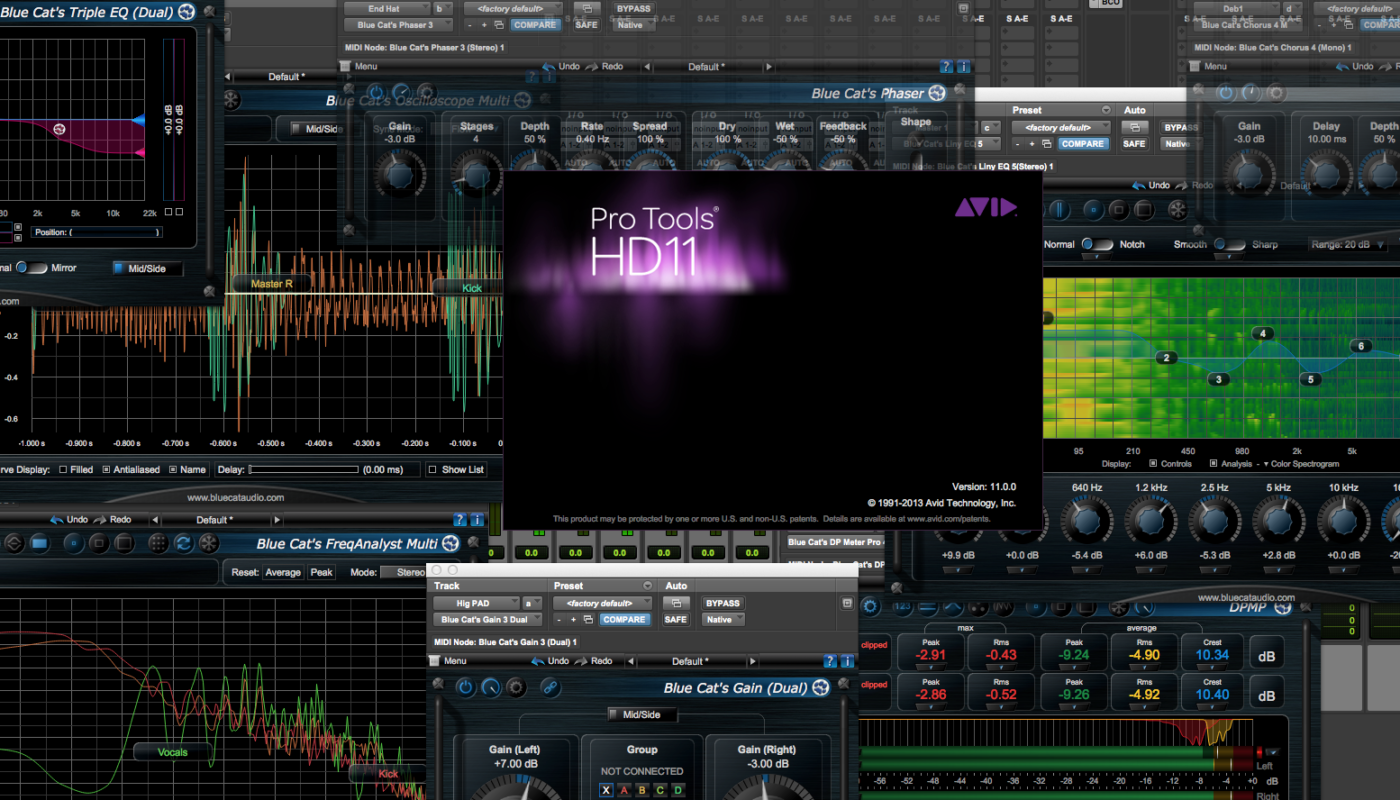Screen dimensions: 1400x800
Task: Select group D in Gain (Dual) plugin
Action: click(x=678, y=791)
